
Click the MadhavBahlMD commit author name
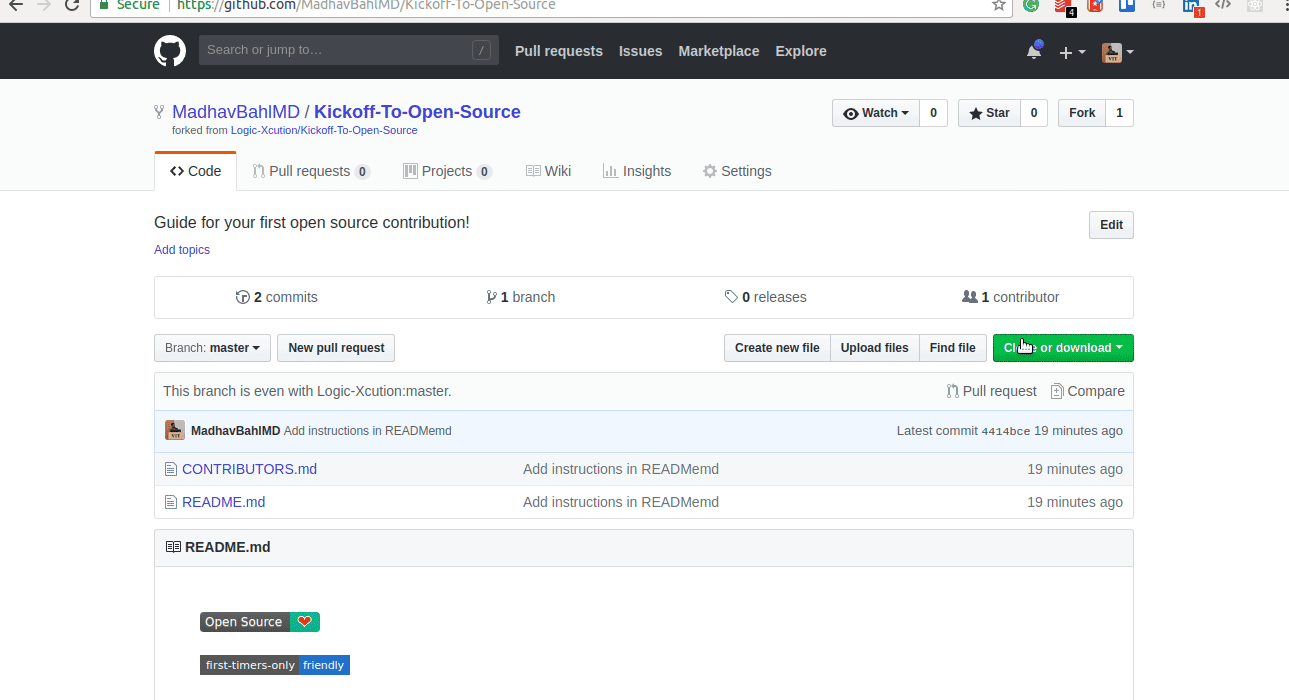click(x=235, y=431)
